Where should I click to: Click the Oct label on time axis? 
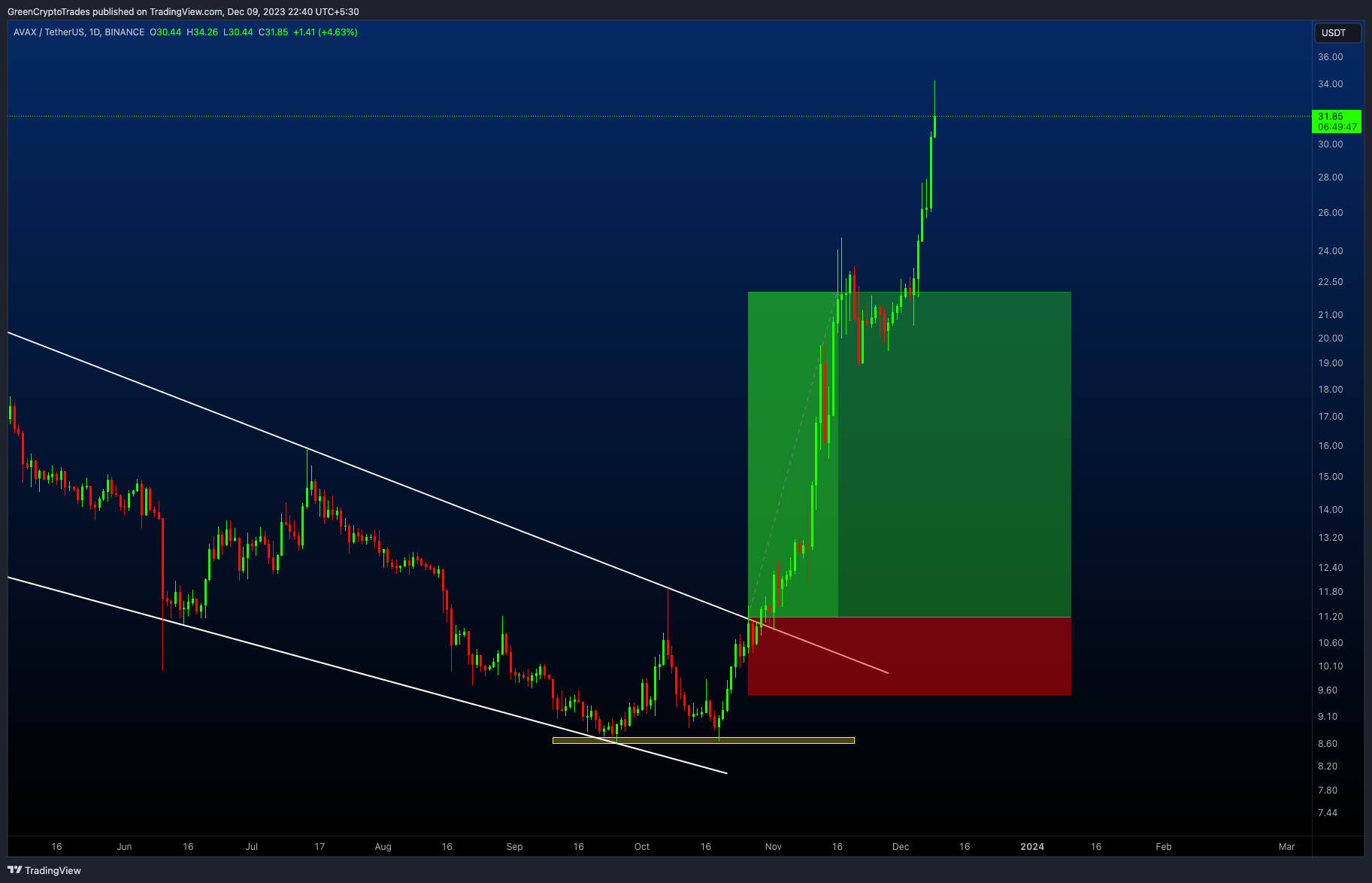click(x=642, y=847)
